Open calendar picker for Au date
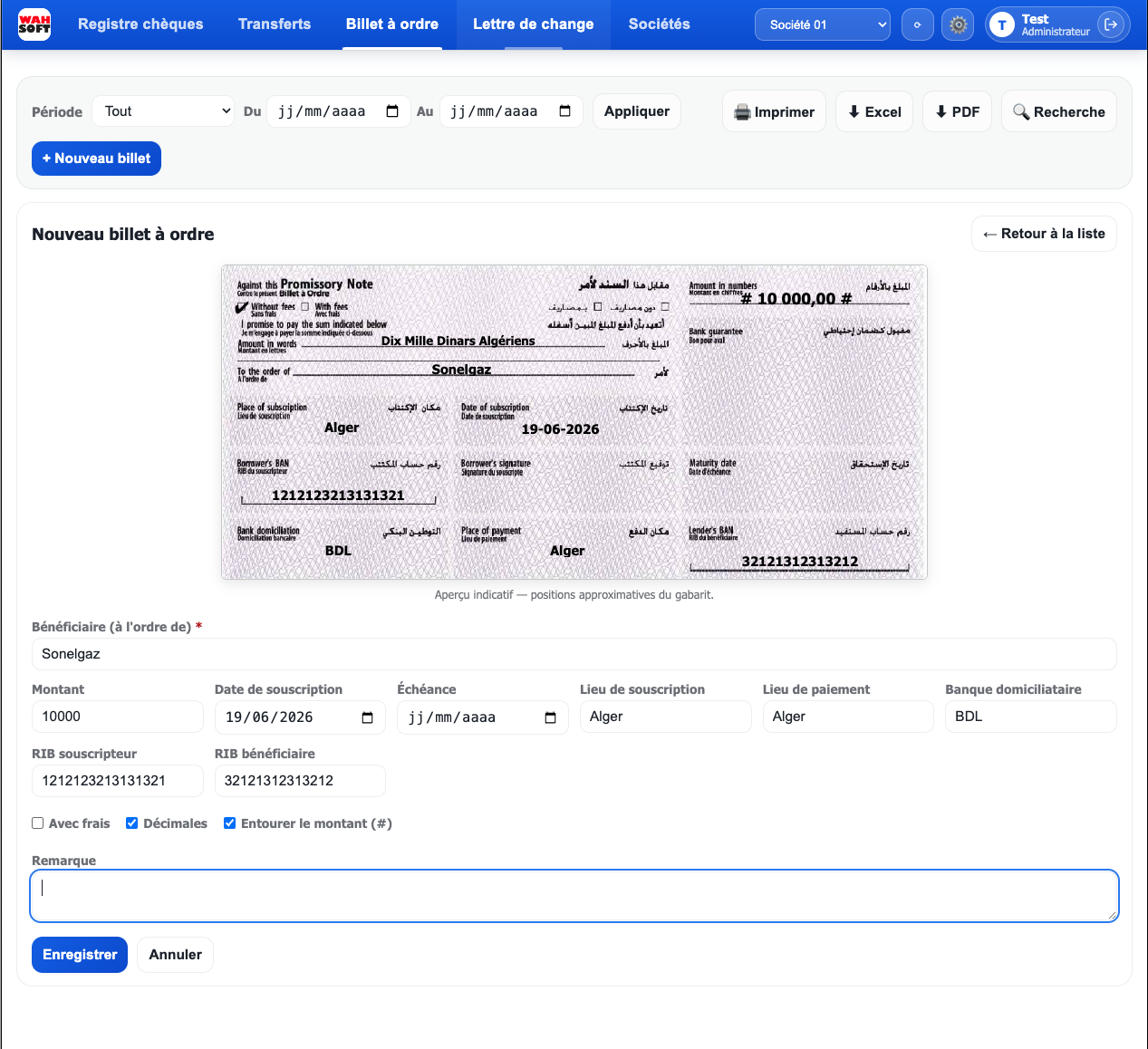The image size is (1148, 1049). click(x=565, y=111)
